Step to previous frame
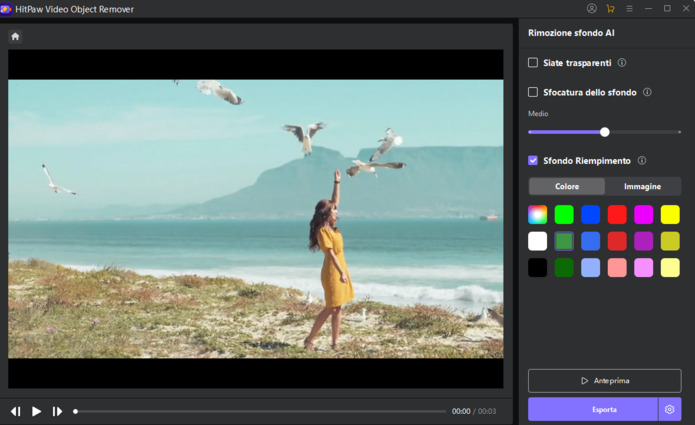 (x=16, y=411)
